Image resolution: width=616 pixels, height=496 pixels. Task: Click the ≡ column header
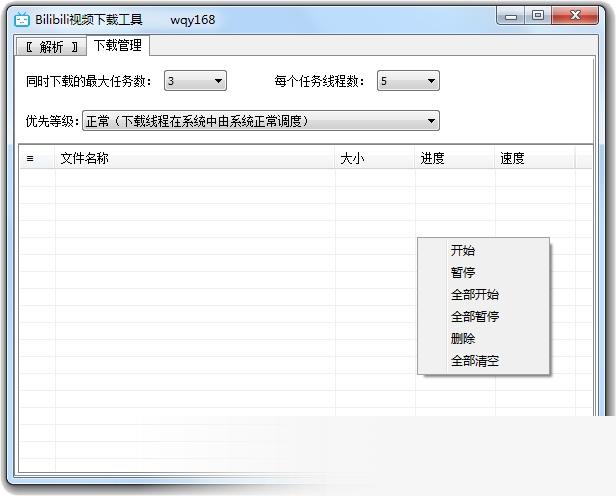(x=37, y=158)
